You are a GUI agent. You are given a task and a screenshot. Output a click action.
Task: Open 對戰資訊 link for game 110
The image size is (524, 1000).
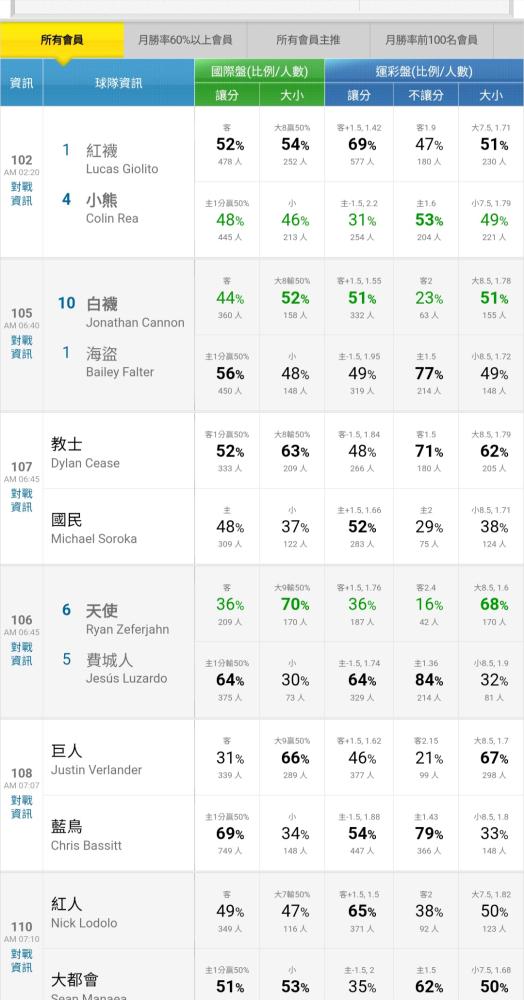(x=21, y=960)
